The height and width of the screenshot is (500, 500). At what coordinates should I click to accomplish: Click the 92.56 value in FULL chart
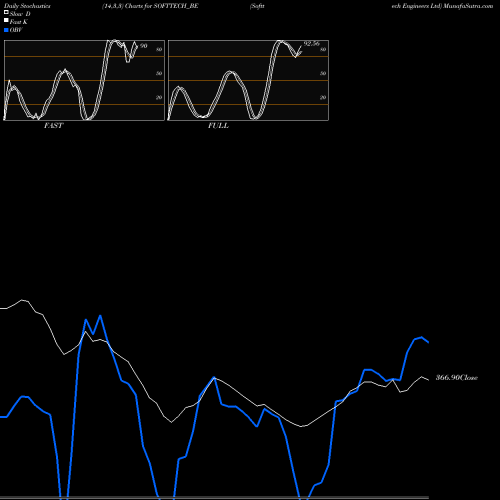point(311,44)
